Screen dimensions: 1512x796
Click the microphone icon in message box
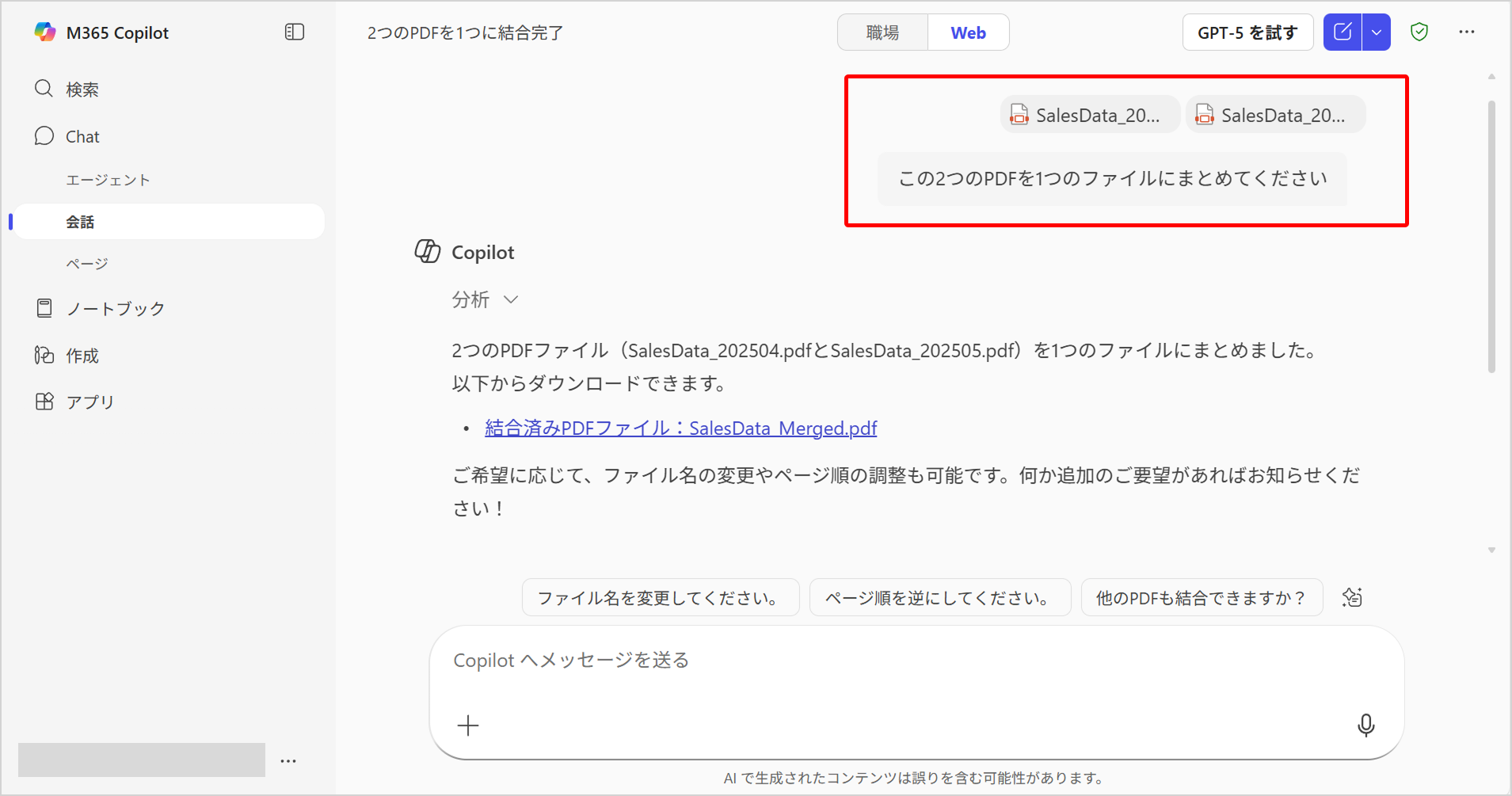tap(1365, 725)
